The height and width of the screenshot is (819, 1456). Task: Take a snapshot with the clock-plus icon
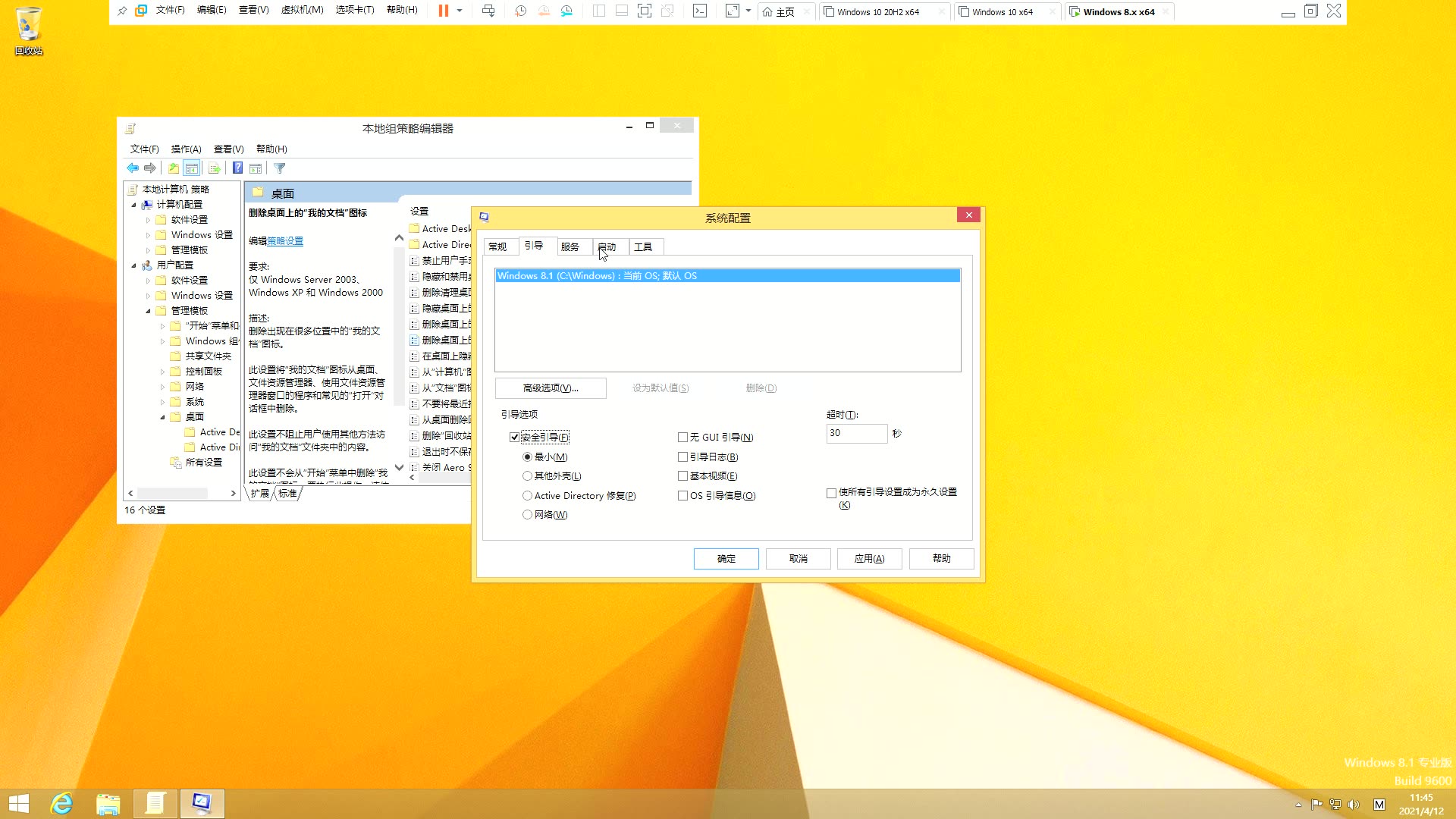[x=520, y=11]
